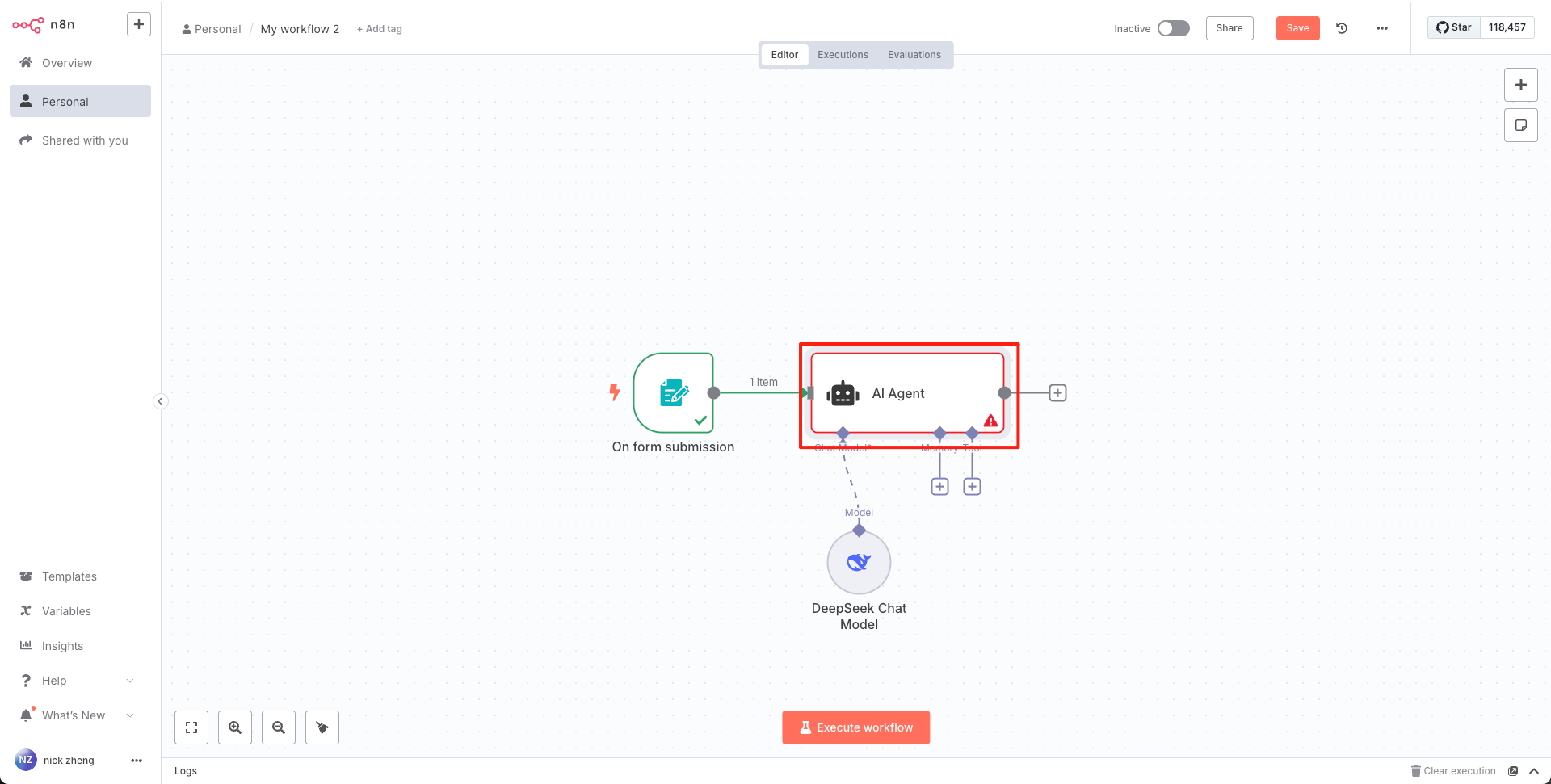
Task: Click the star count 118,457
Action: pos(1507,27)
